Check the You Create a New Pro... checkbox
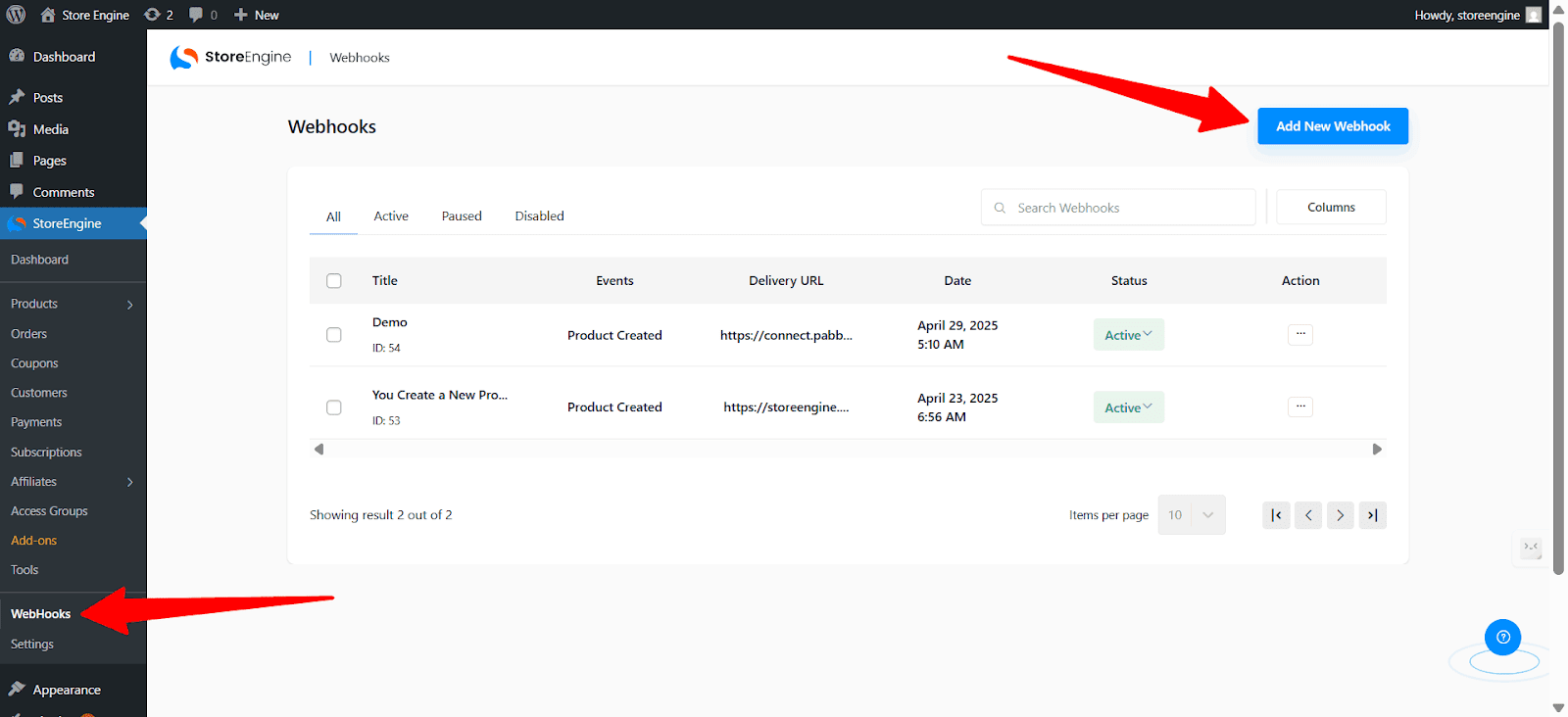1568x717 pixels. (x=334, y=407)
